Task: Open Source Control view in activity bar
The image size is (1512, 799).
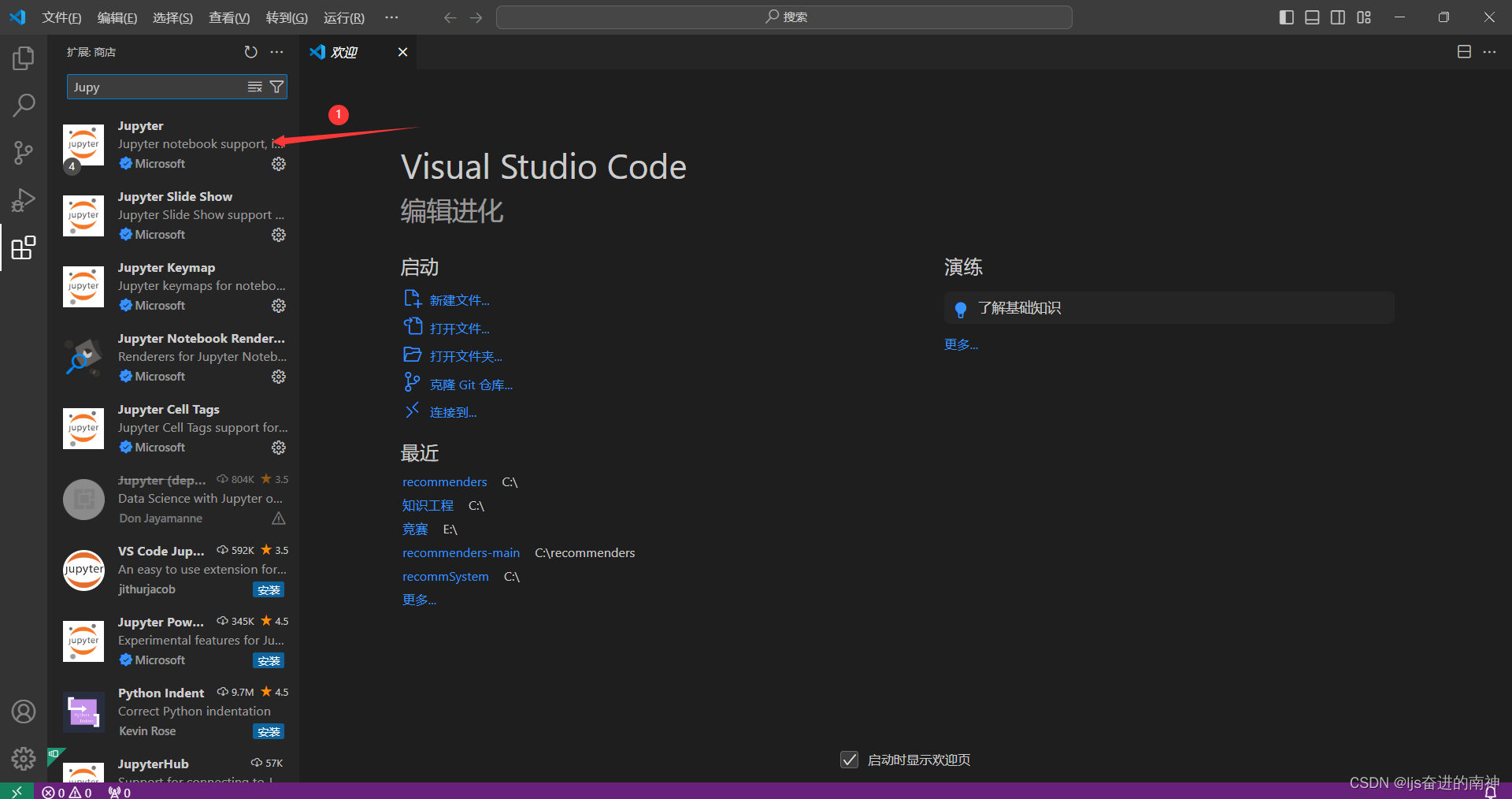Action: 24,153
